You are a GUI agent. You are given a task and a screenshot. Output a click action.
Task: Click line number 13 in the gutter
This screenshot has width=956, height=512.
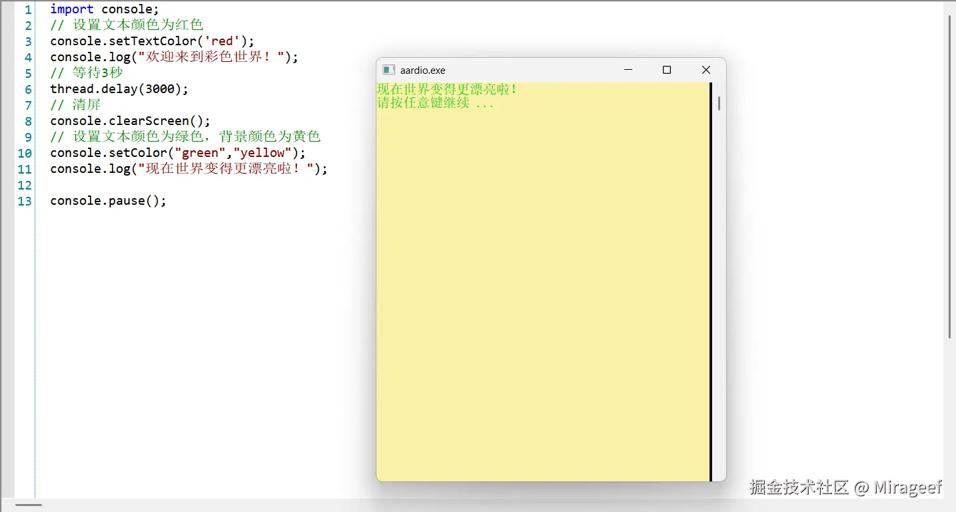click(24, 201)
